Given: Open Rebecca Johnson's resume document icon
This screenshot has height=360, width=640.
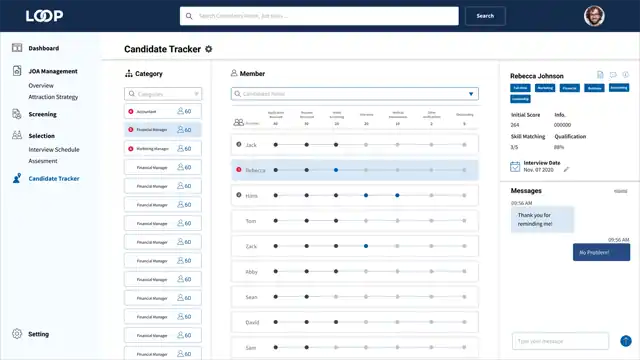Looking at the screenshot, I should [600, 75].
